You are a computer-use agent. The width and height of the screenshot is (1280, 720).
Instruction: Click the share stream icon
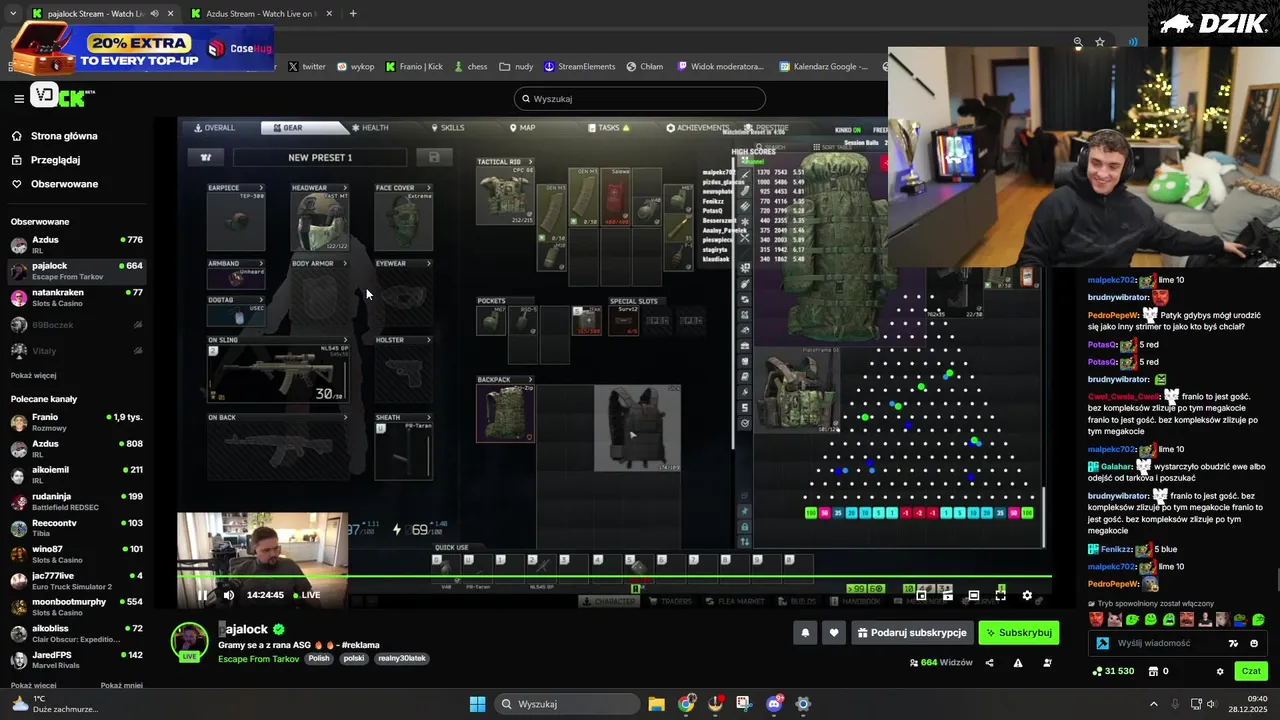click(x=990, y=663)
